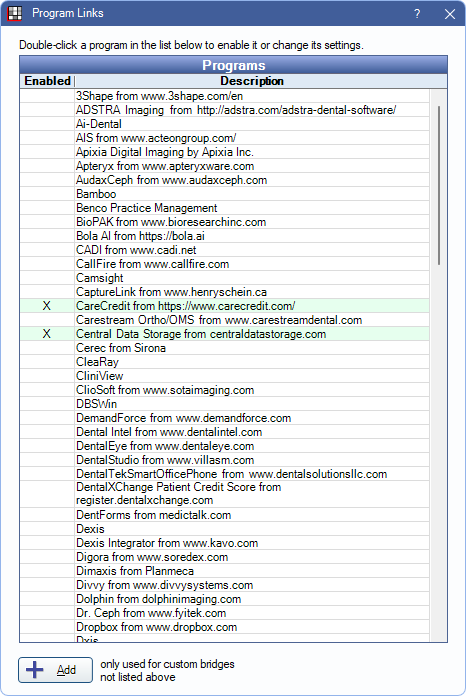Click the Add button for custom bridges
This screenshot has width=466, height=696.
[x=55, y=670]
